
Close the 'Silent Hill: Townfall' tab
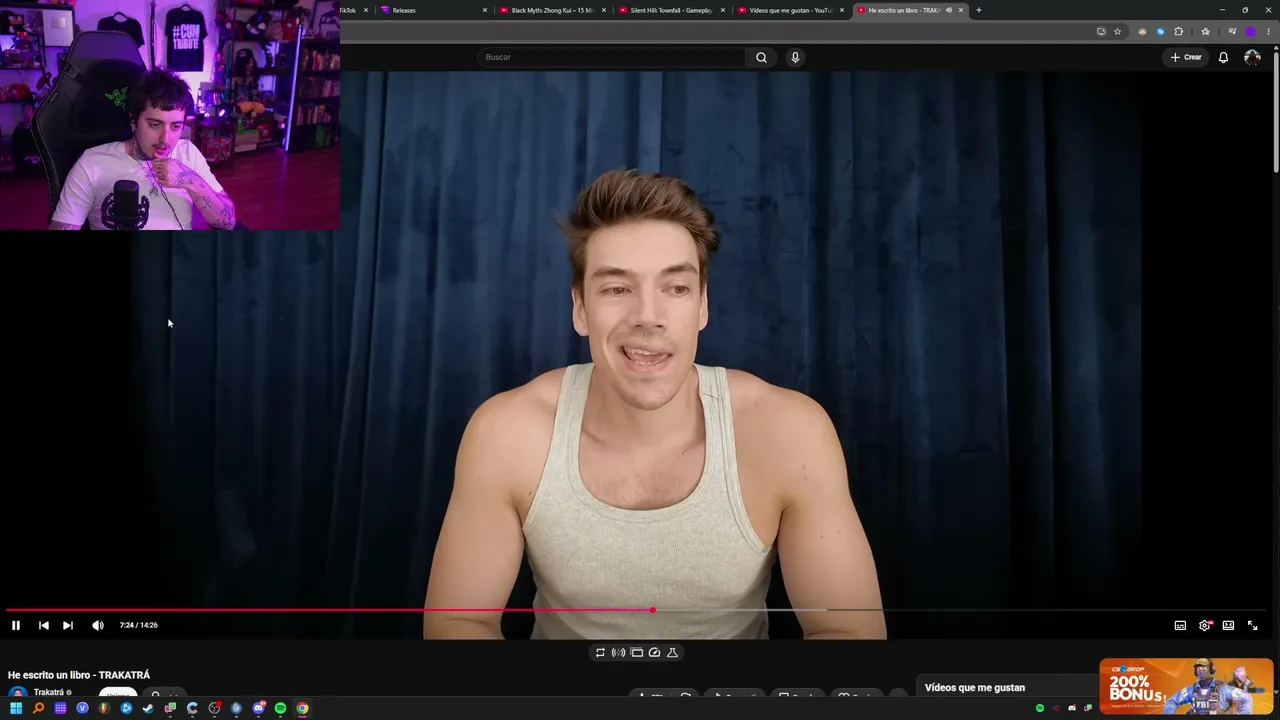[723, 10]
